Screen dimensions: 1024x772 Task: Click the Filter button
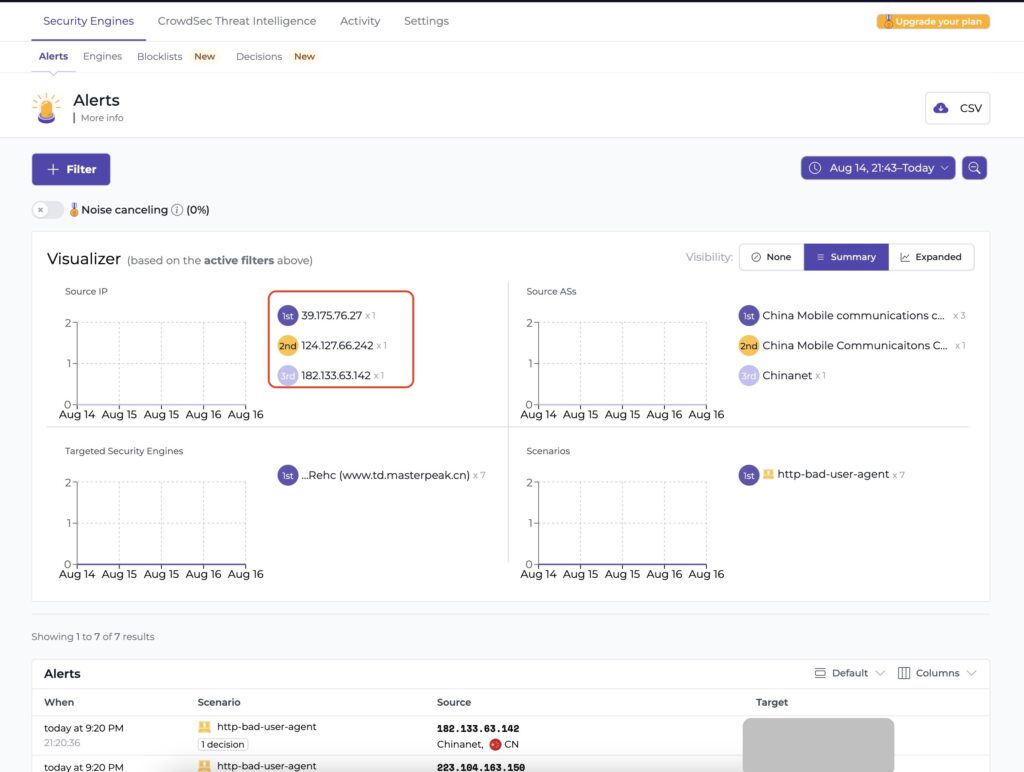pyautogui.click(x=71, y=169)
